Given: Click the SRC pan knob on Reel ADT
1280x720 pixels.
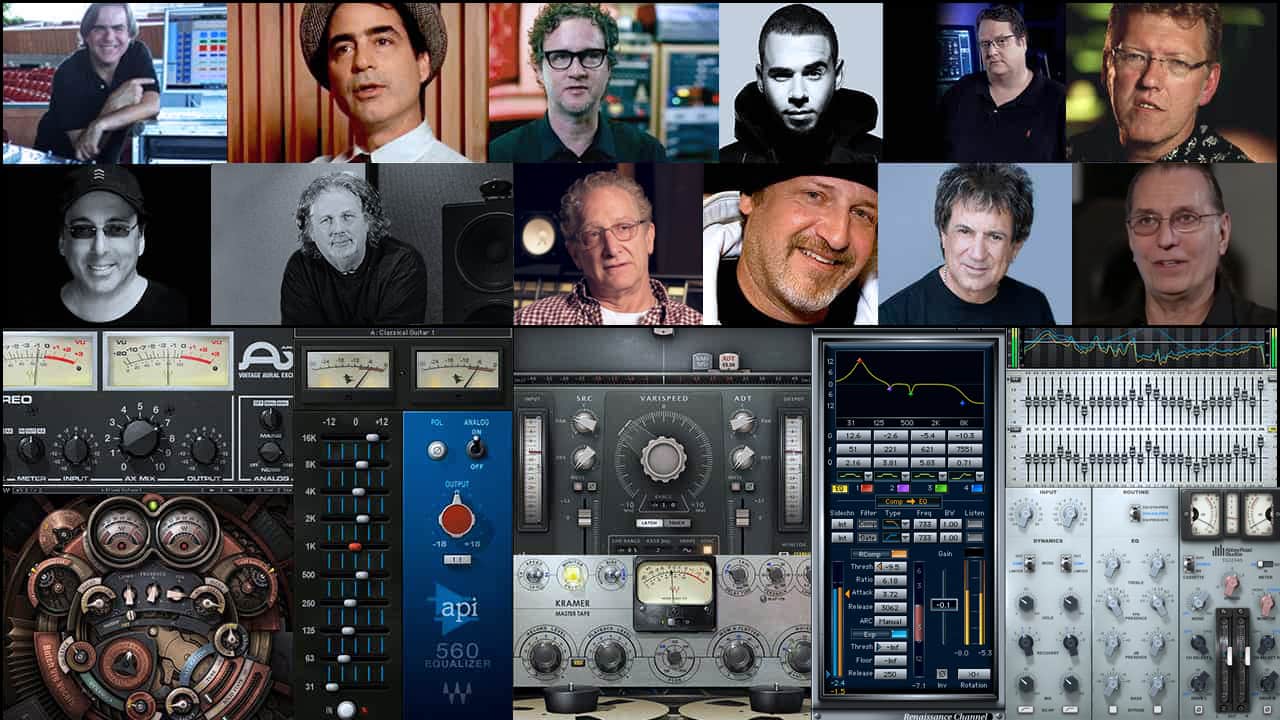Looking at the screenshot, I should (x=585, y=422).
